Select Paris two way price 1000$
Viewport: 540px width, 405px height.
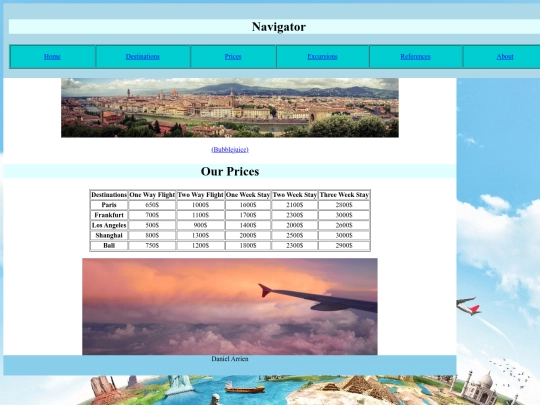coord(200,205)
